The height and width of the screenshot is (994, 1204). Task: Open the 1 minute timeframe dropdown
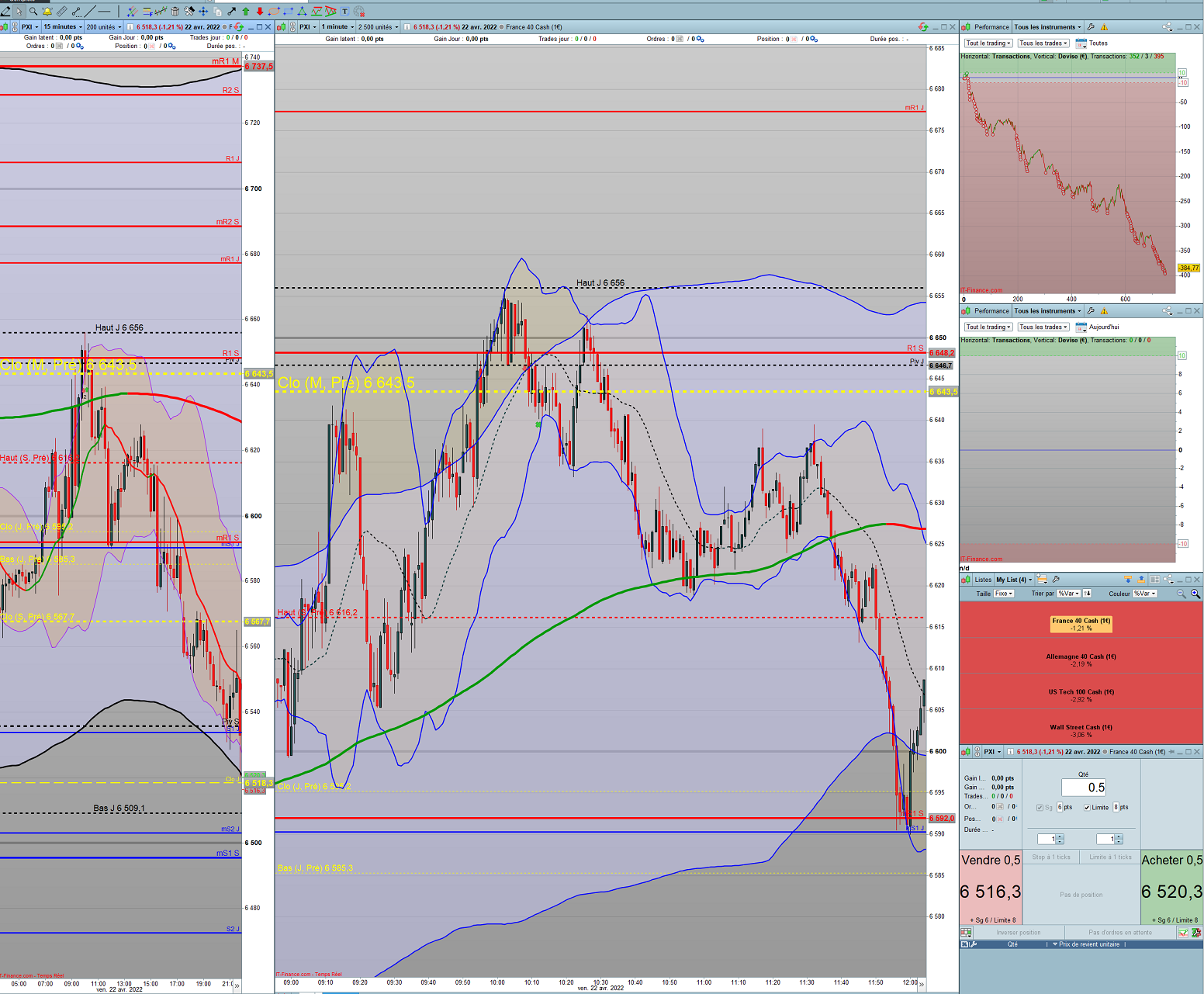coord(337,27)
